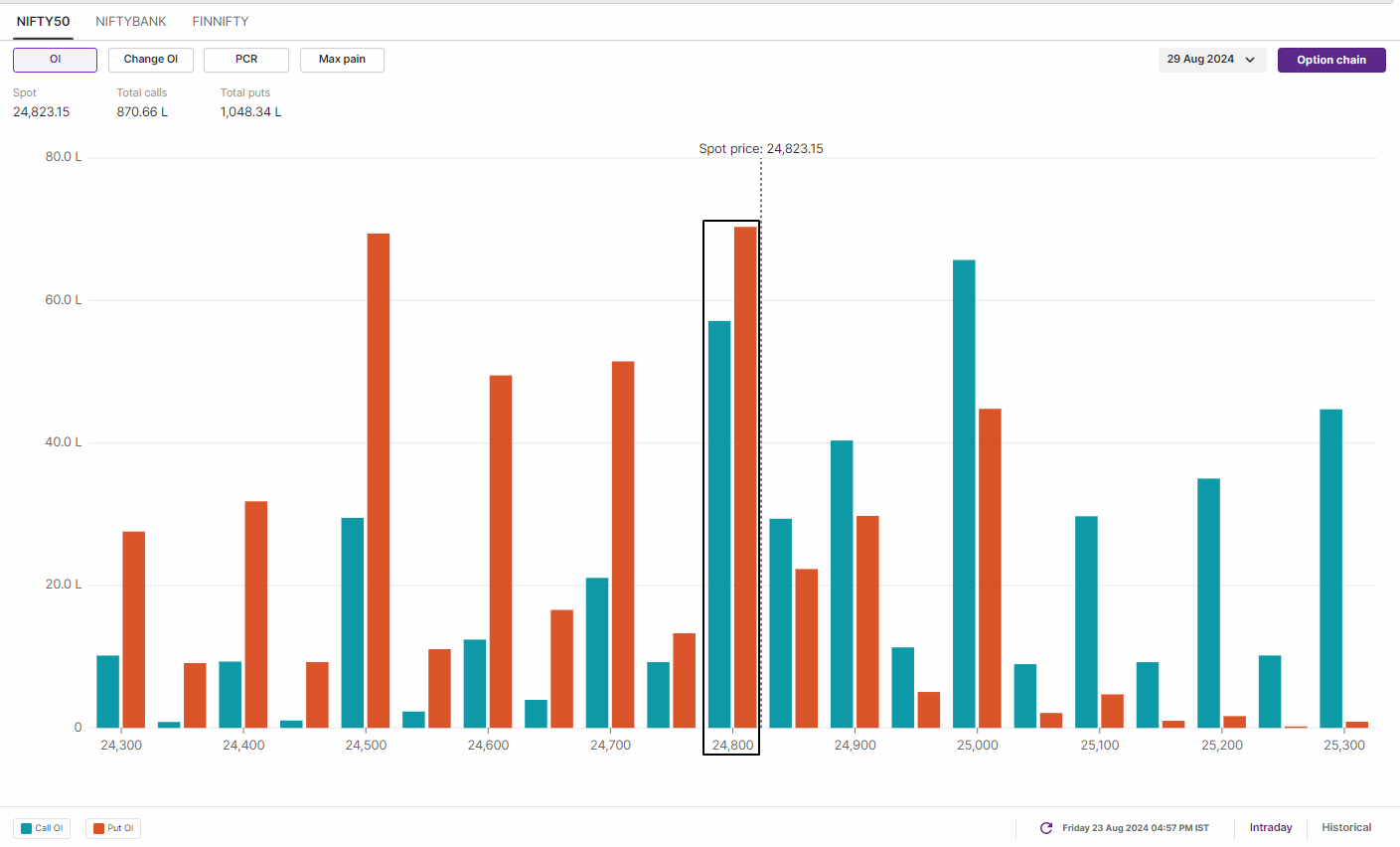Image resolution: width=1400 pixels, height=847 pixels.
Task: Switch to the NIFTYBANK tab
Action: tap(131, 21)
